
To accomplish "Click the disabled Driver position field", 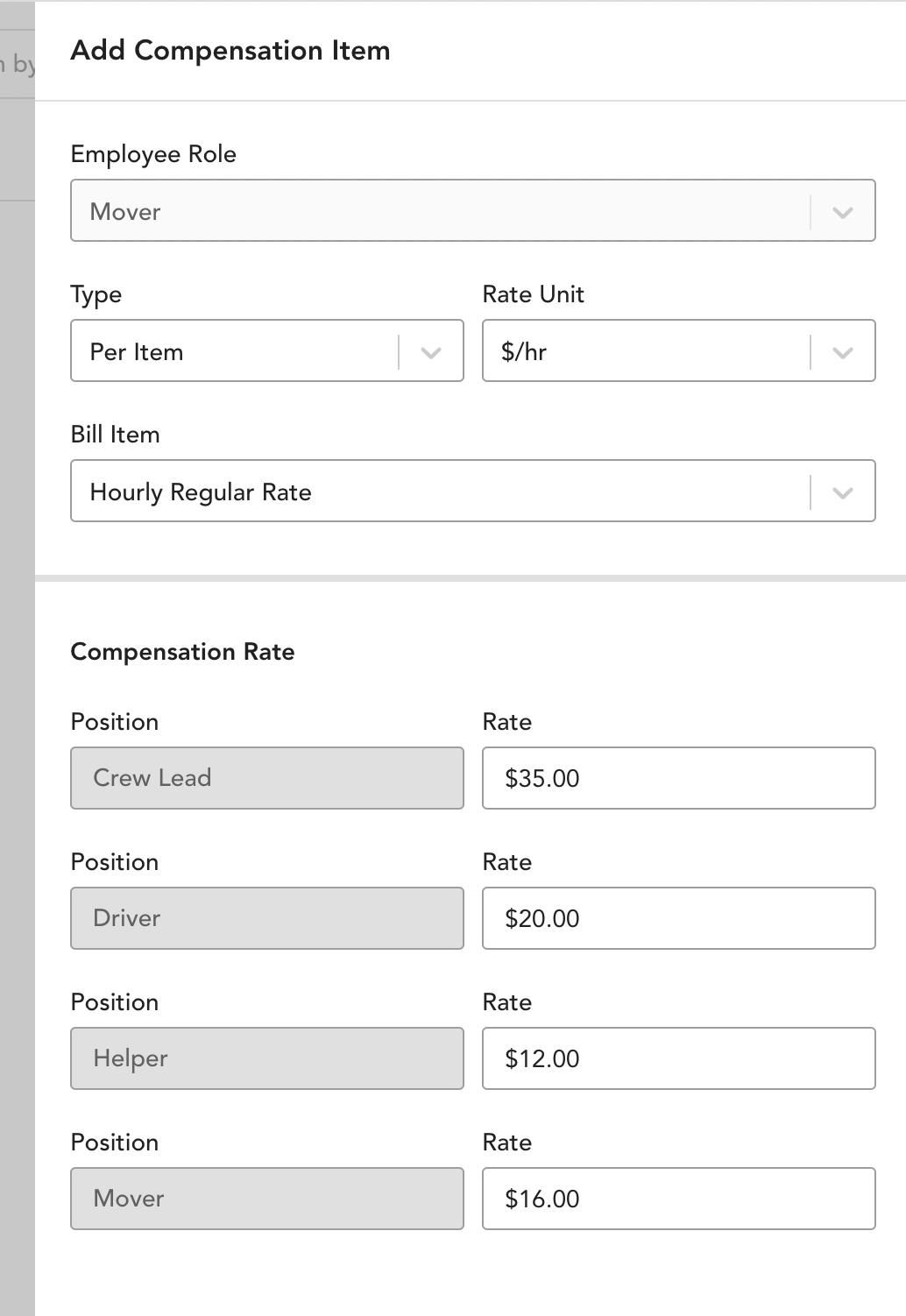I will click(x=267, y=918).
